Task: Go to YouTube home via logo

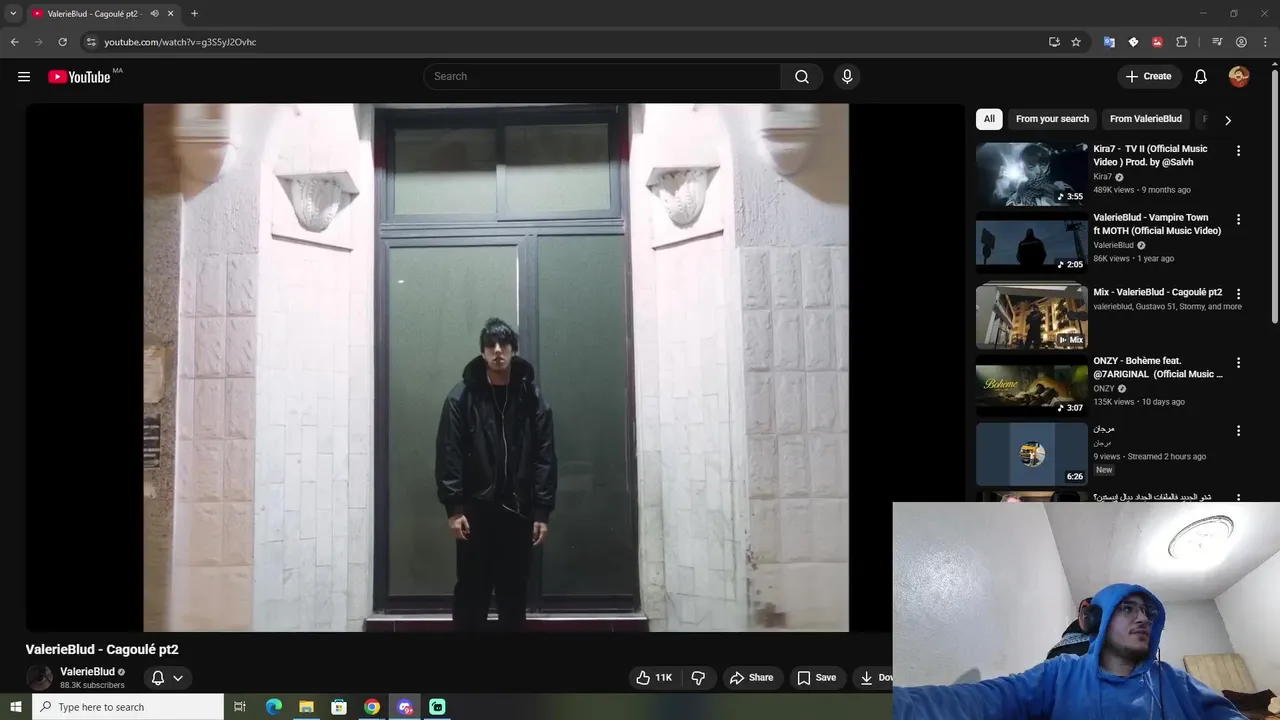Action: click(79, 77)
